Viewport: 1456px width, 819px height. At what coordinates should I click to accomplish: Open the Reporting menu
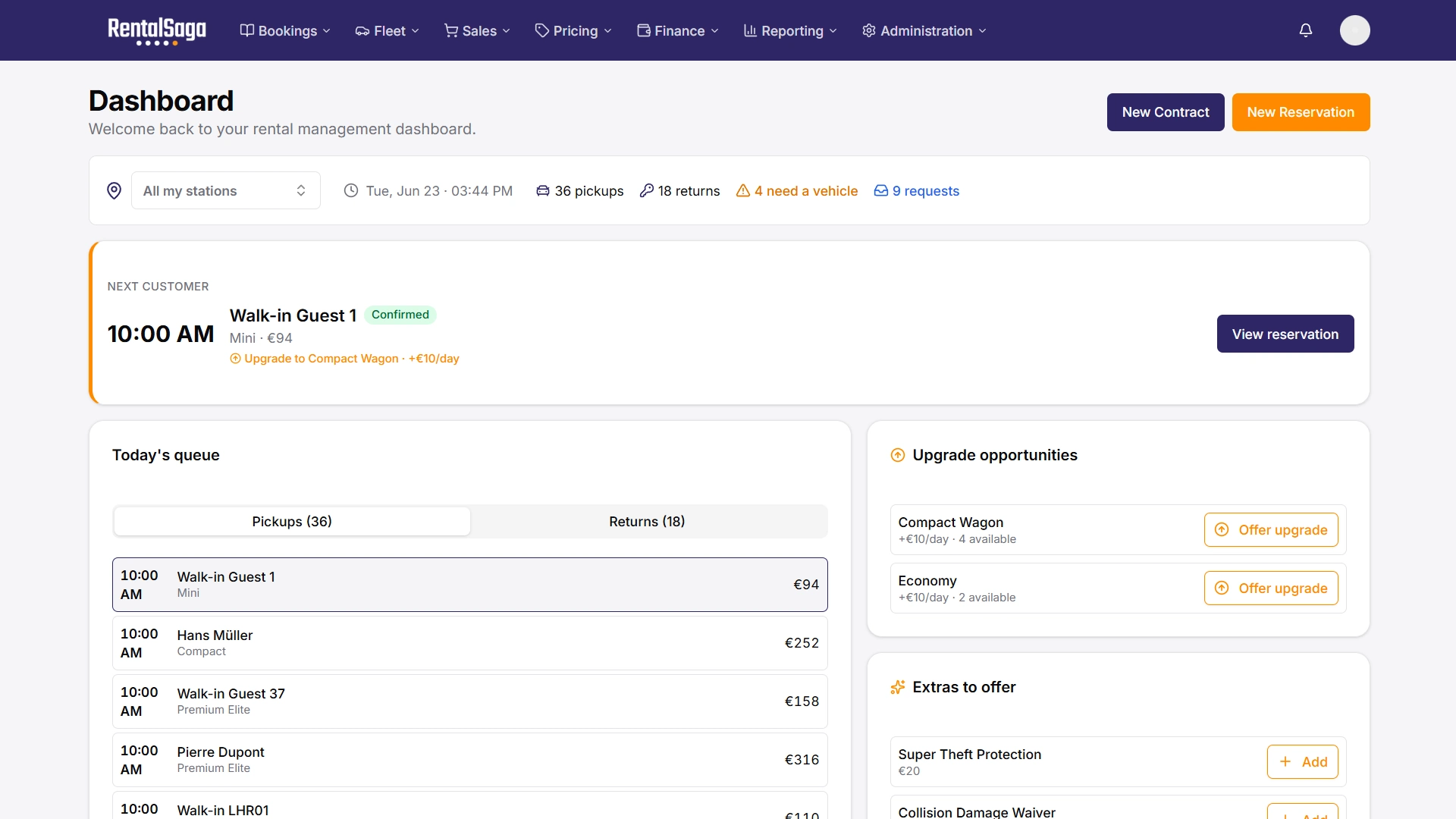(x=790, y=30)
